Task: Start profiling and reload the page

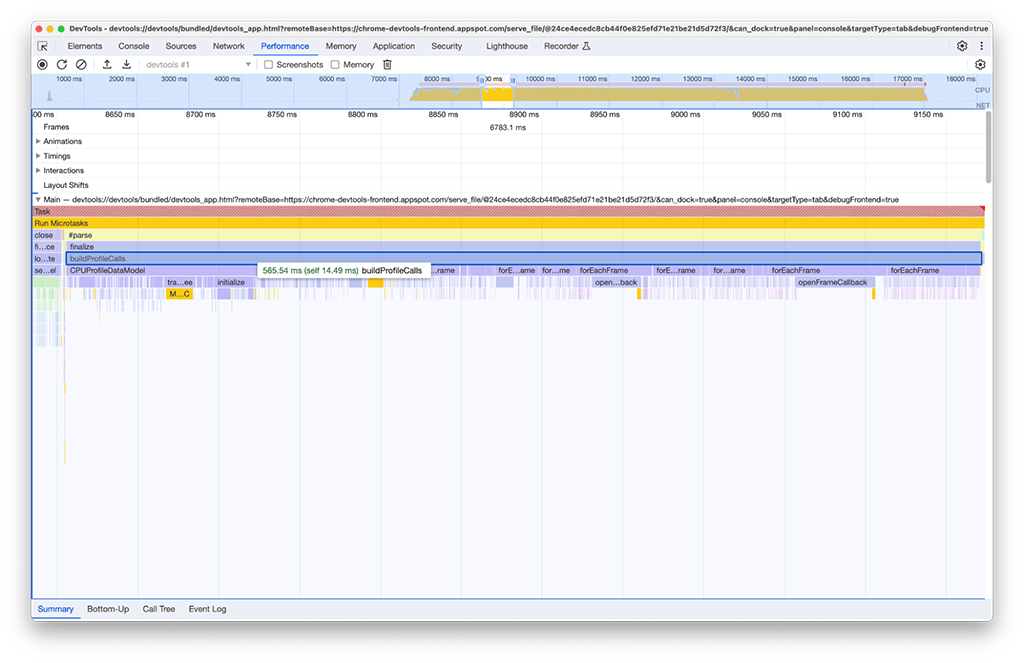Action: click(61, 64)
